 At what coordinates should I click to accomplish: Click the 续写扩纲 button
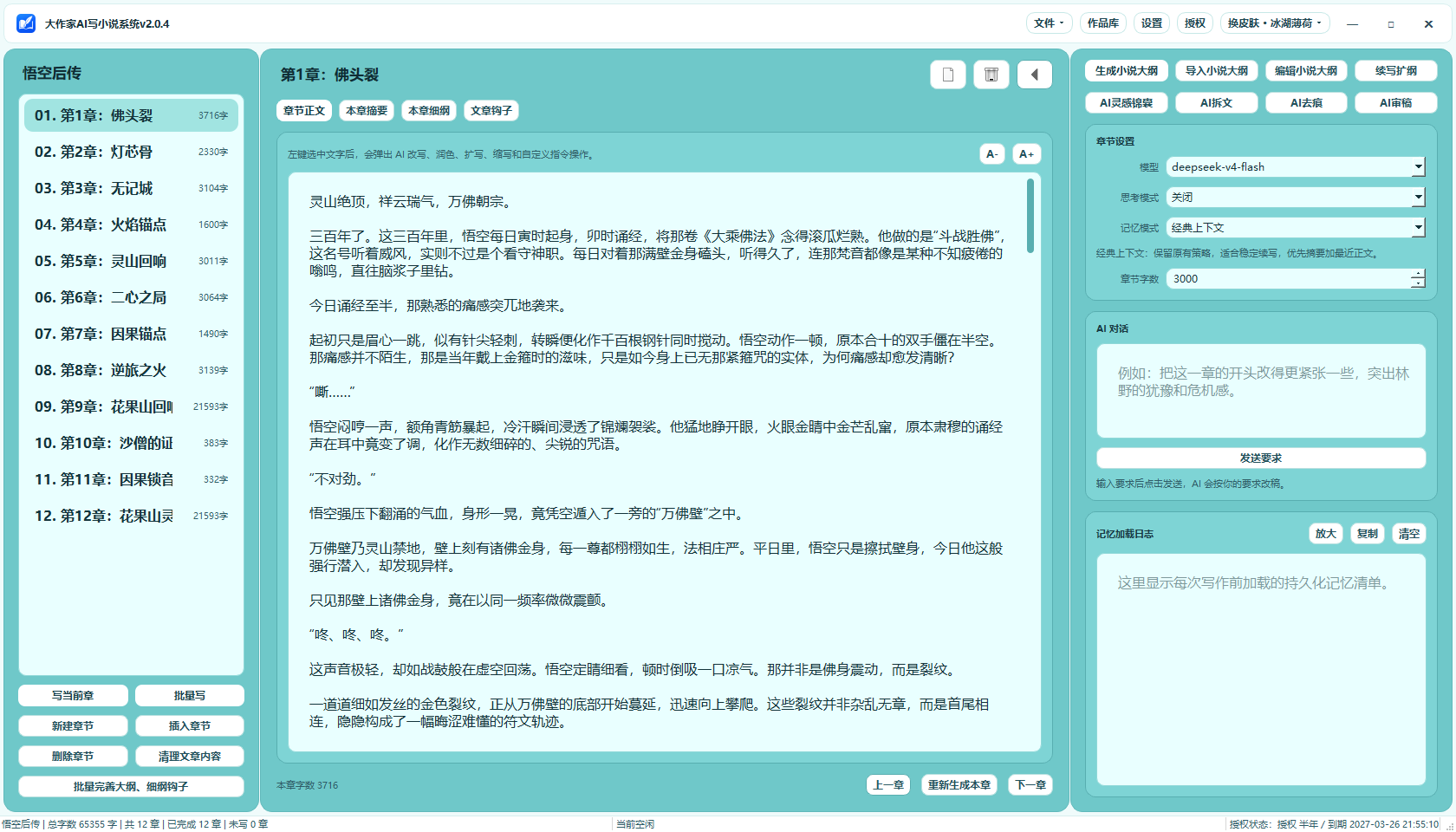point(1396,70)
